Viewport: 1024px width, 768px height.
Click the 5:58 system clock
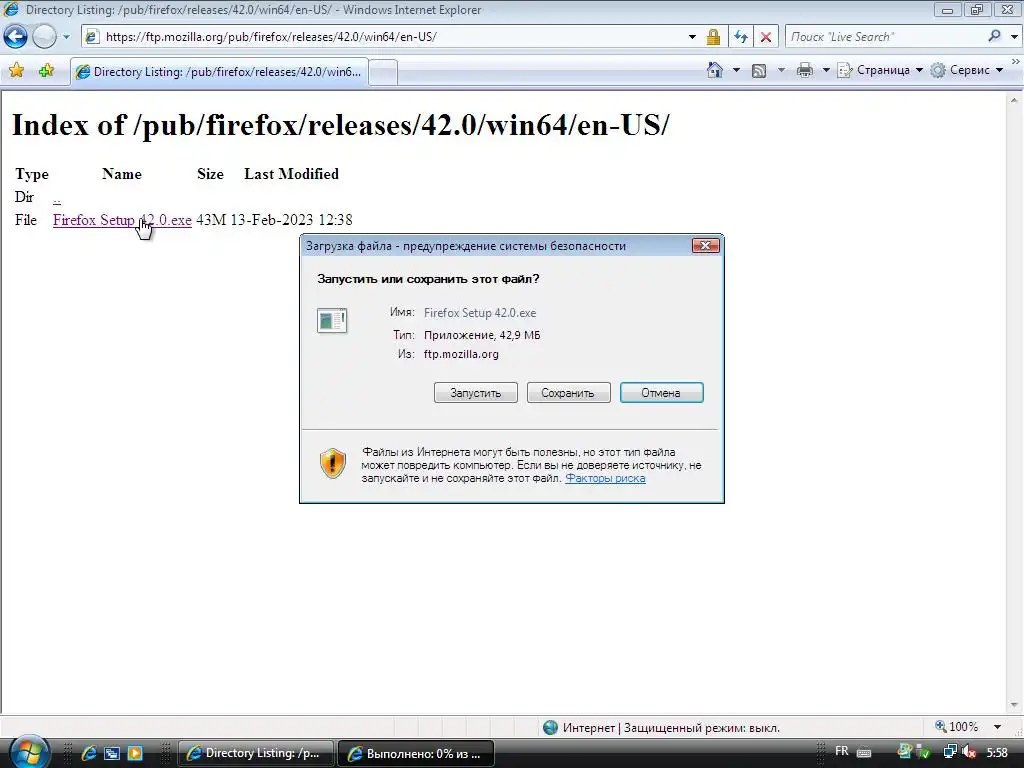(x=997, y=753)
